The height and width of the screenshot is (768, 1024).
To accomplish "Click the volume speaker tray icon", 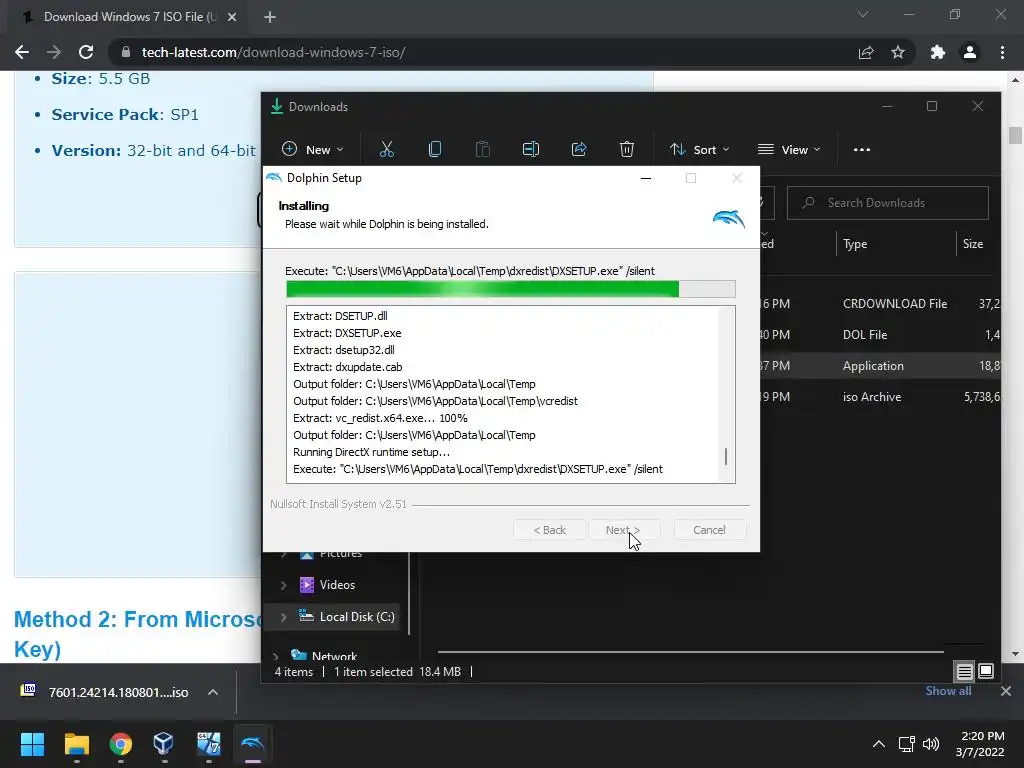I will 931,744.
